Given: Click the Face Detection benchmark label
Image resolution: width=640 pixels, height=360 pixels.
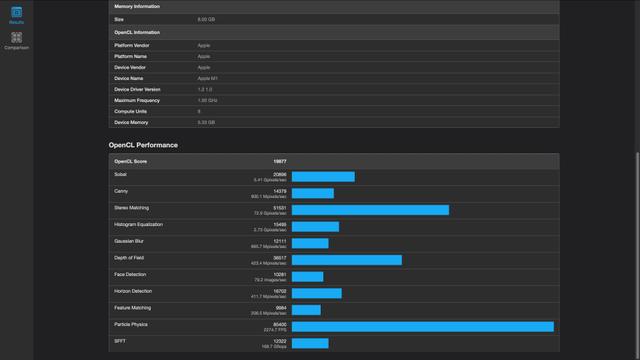Looking at the screenshot, I should 130,275.
